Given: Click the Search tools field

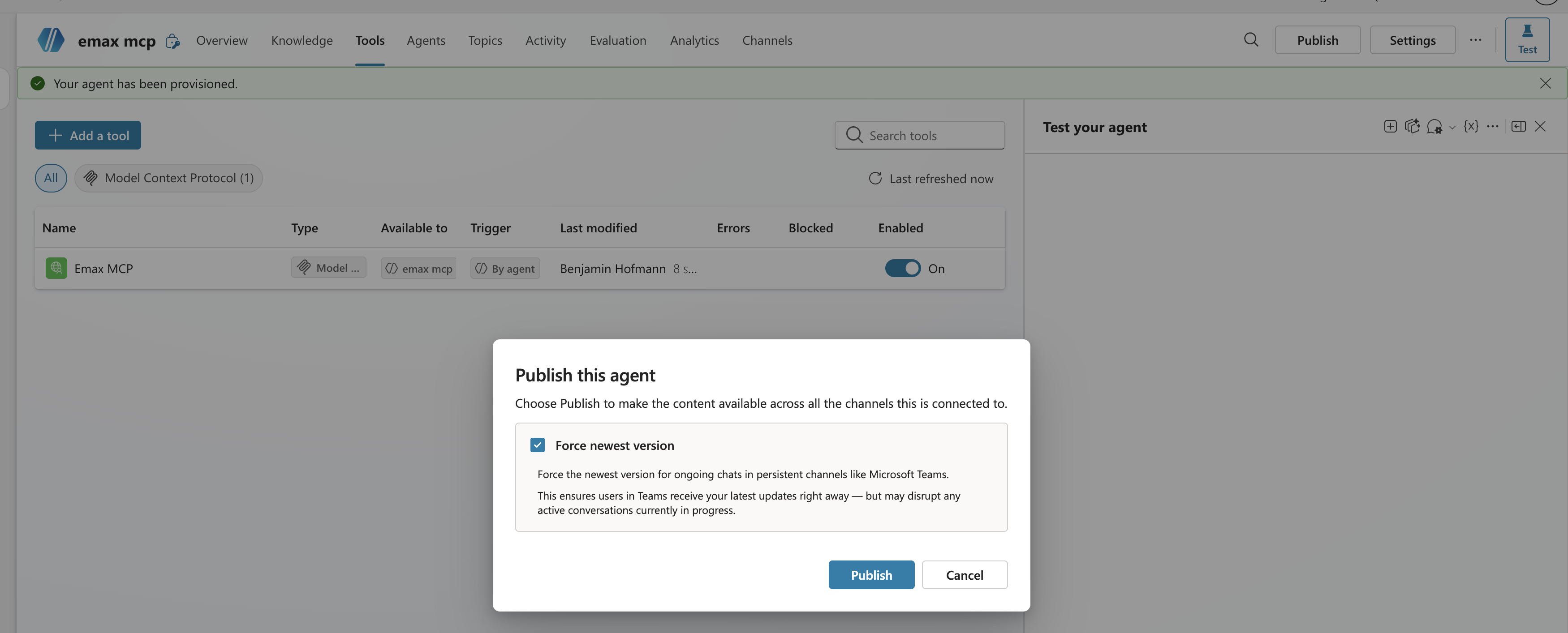Looking at the screenshot, I should (919, 135).
